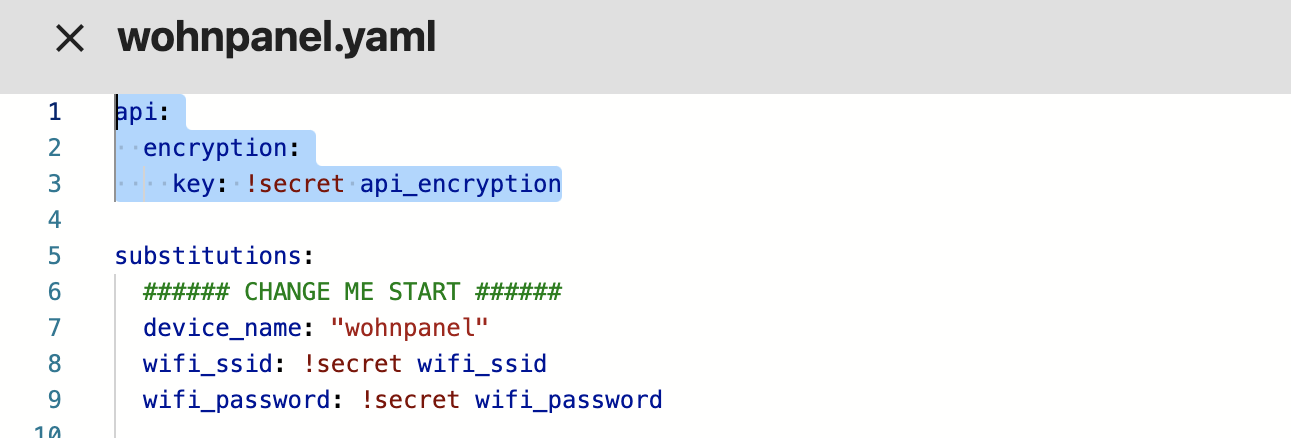Click line number 9 in gutter
The image size is (1291, 438).
(54, 400)
